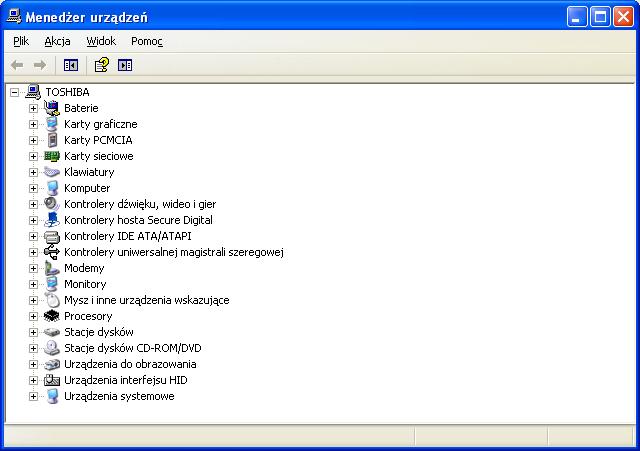
Task: Close the Menedżer urządzeń window
Action: pos(623,17)
